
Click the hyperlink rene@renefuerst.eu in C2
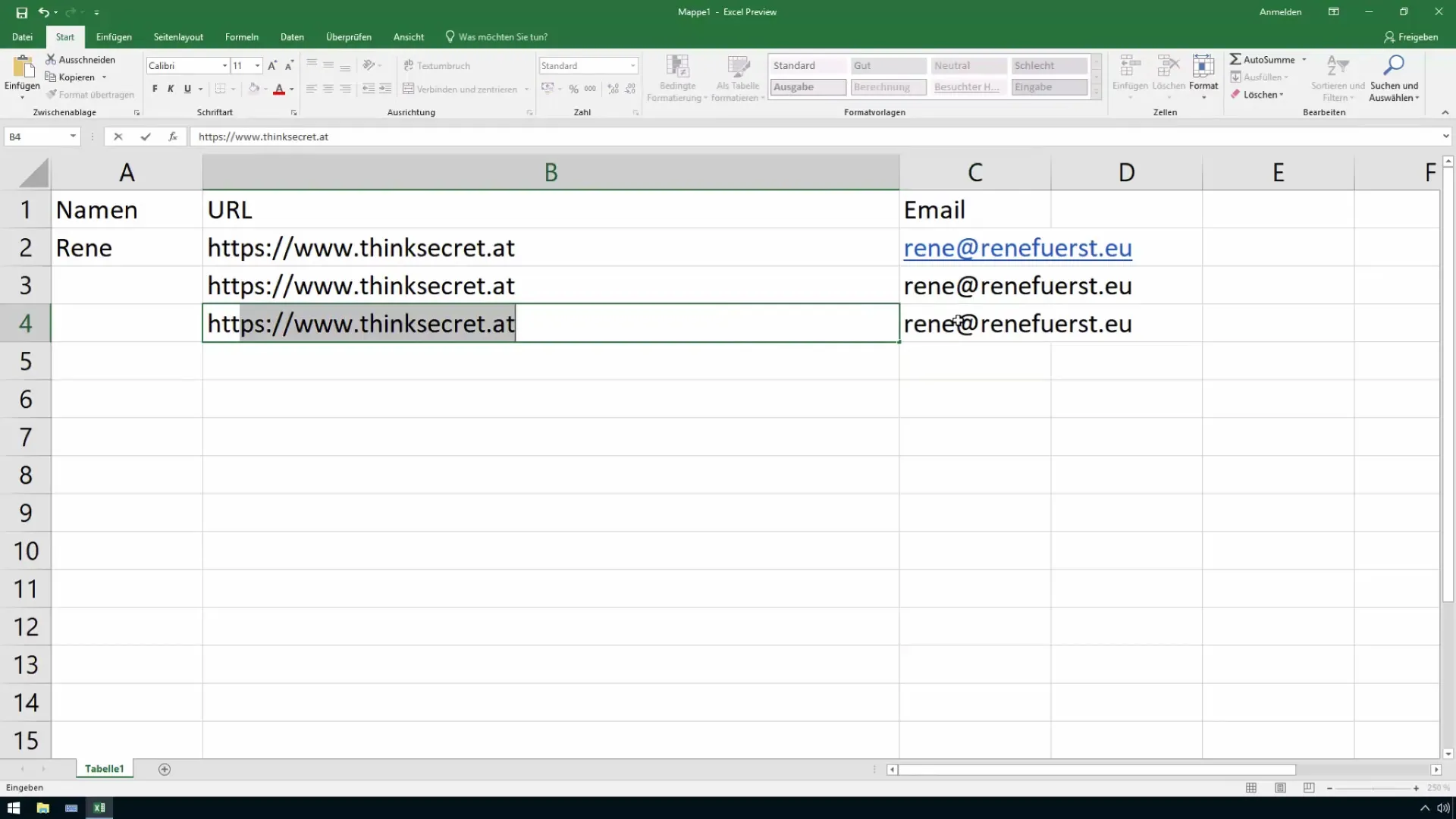[x=1018, y=247]
